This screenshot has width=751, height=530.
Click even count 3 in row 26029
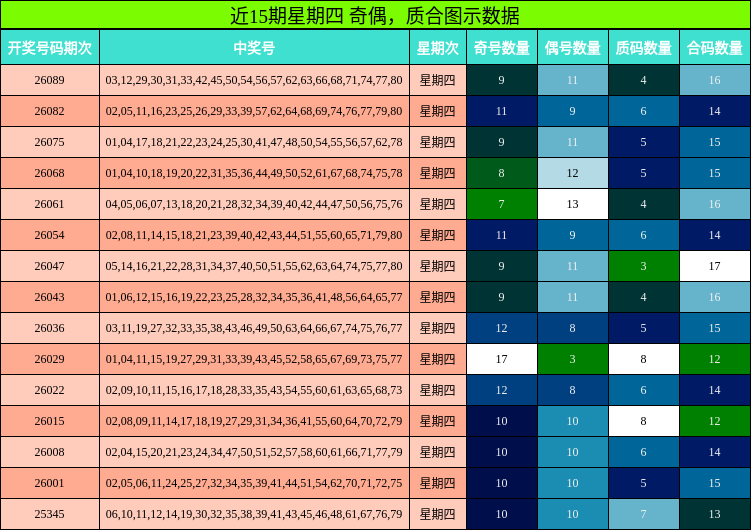[572, 359]
